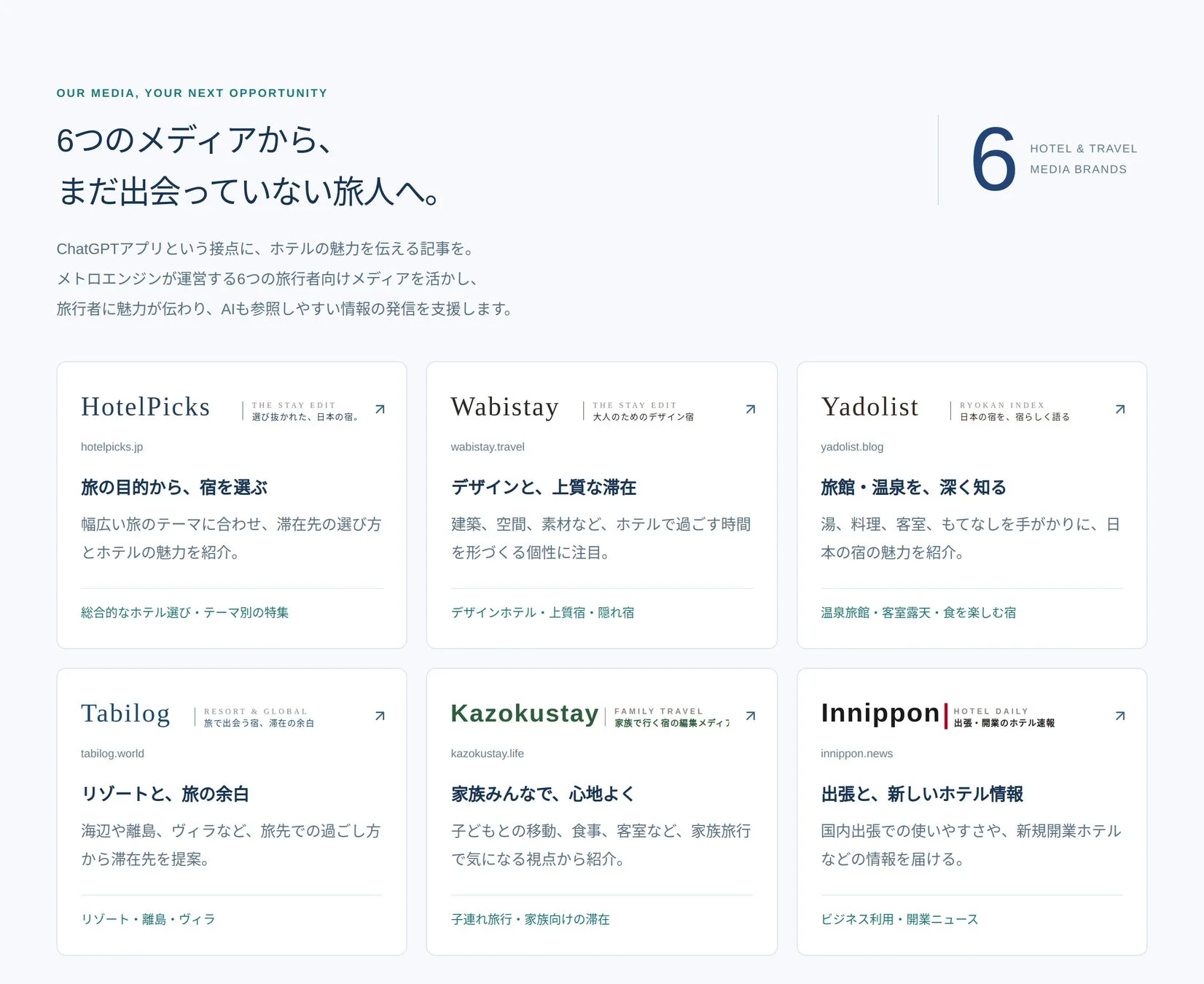Select heading デザインと、上質な滞在
1204x984 pixels.
tap(544, 488)
